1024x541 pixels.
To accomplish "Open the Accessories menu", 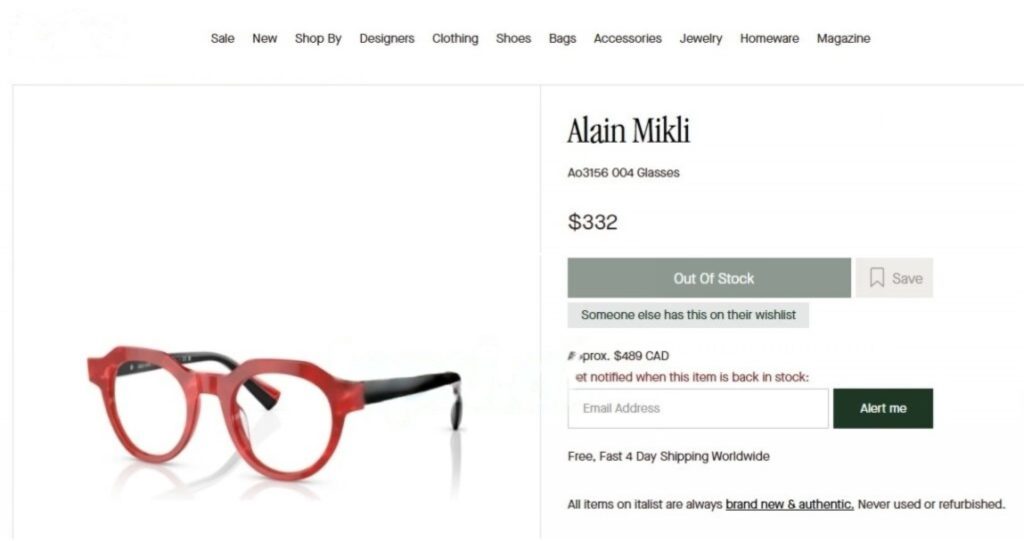I will (x=628, y=39).
